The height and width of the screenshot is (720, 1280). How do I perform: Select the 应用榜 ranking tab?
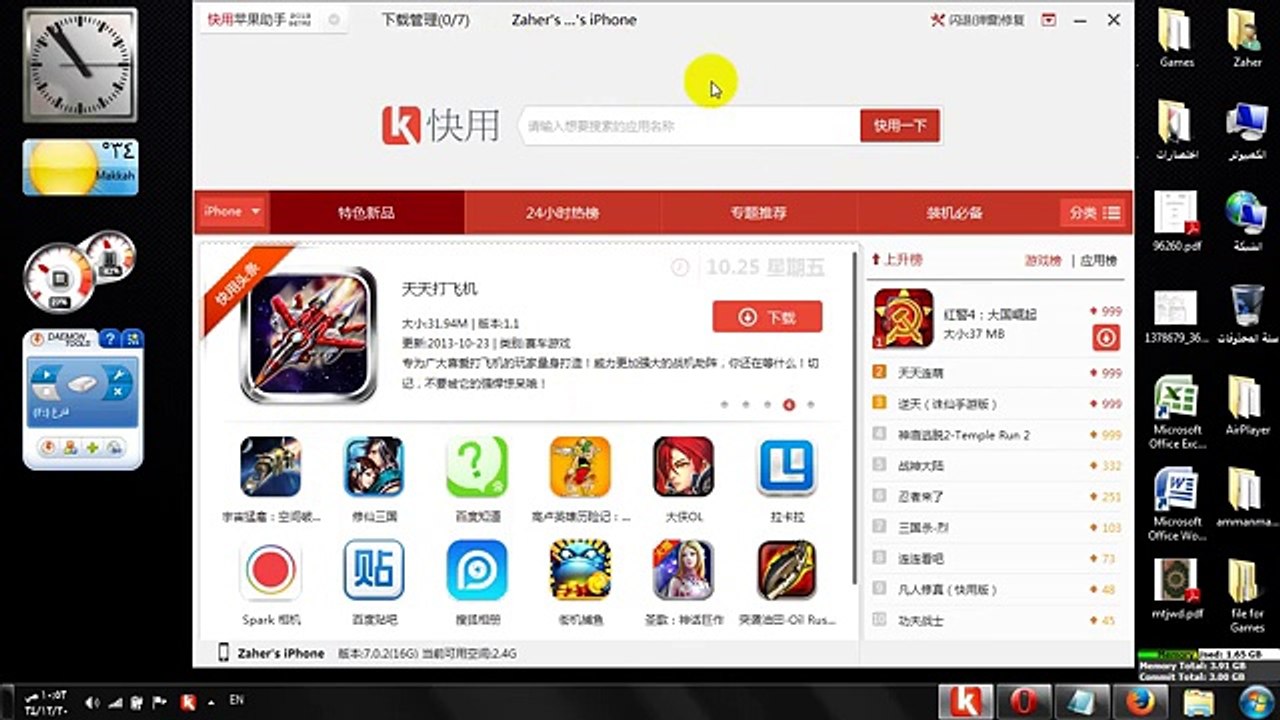[x=1099, y=260]
